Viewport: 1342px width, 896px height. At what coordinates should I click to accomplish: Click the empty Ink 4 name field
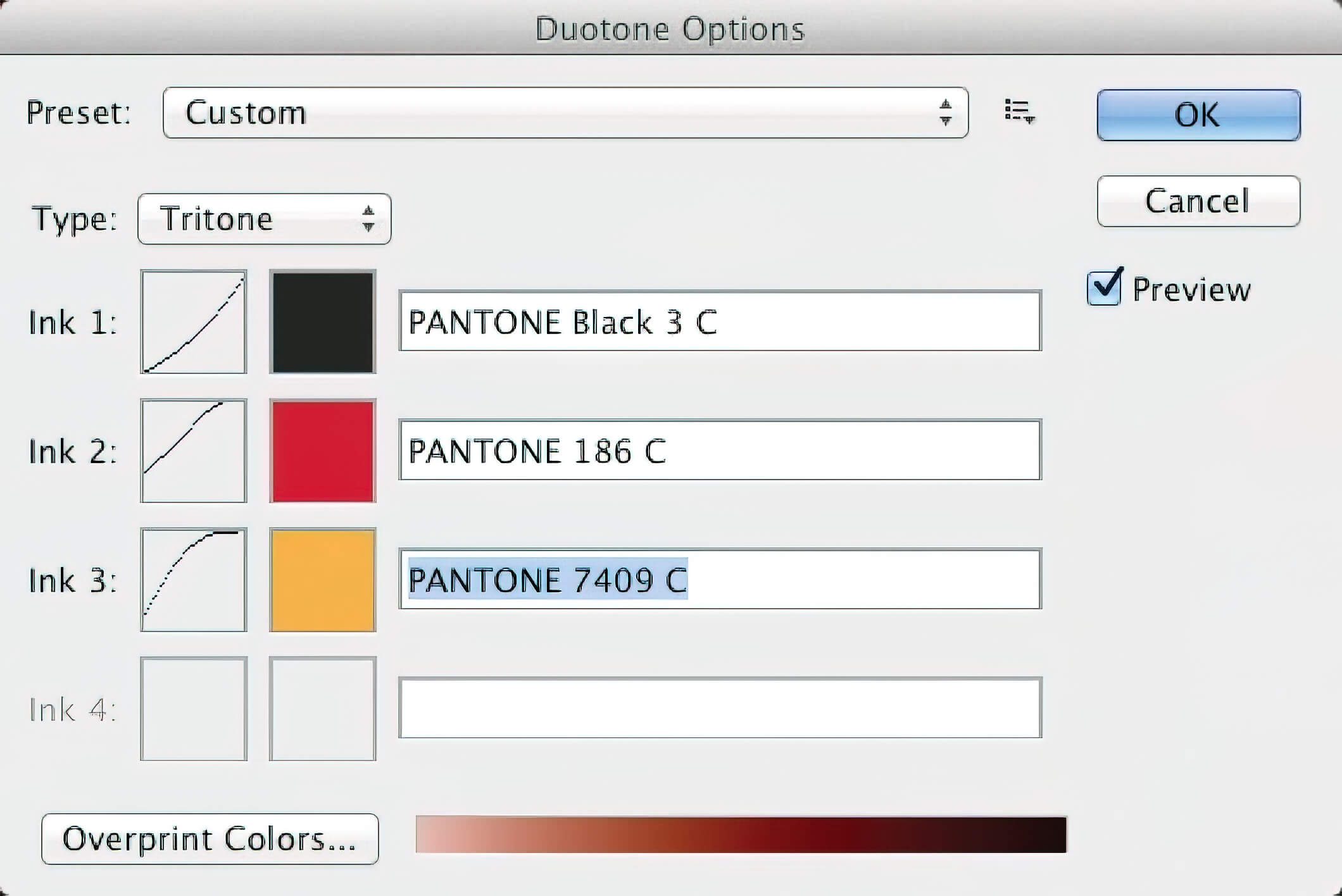(x=720, y=708)
